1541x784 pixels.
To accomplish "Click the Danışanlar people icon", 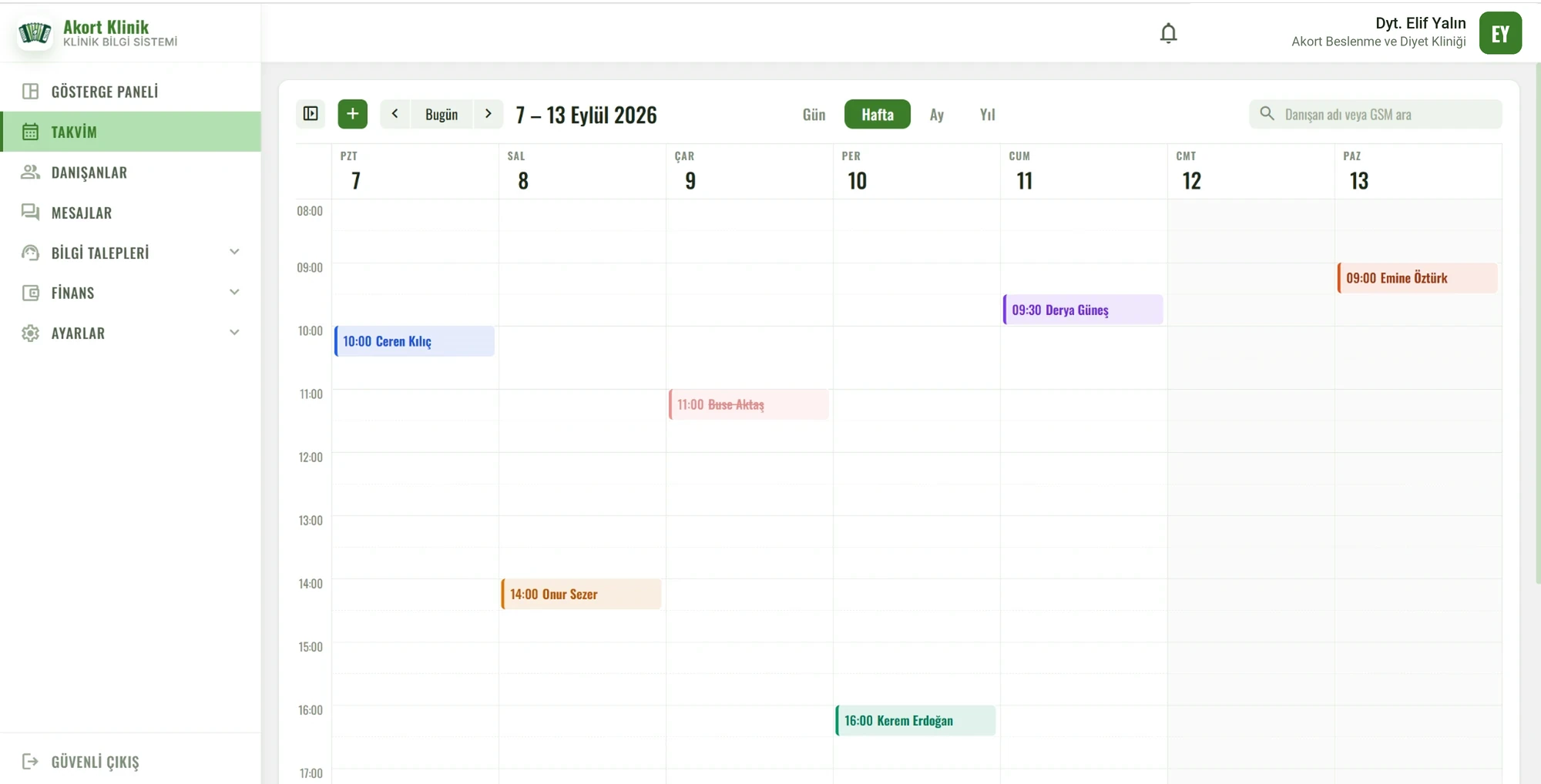I will 30,172.
